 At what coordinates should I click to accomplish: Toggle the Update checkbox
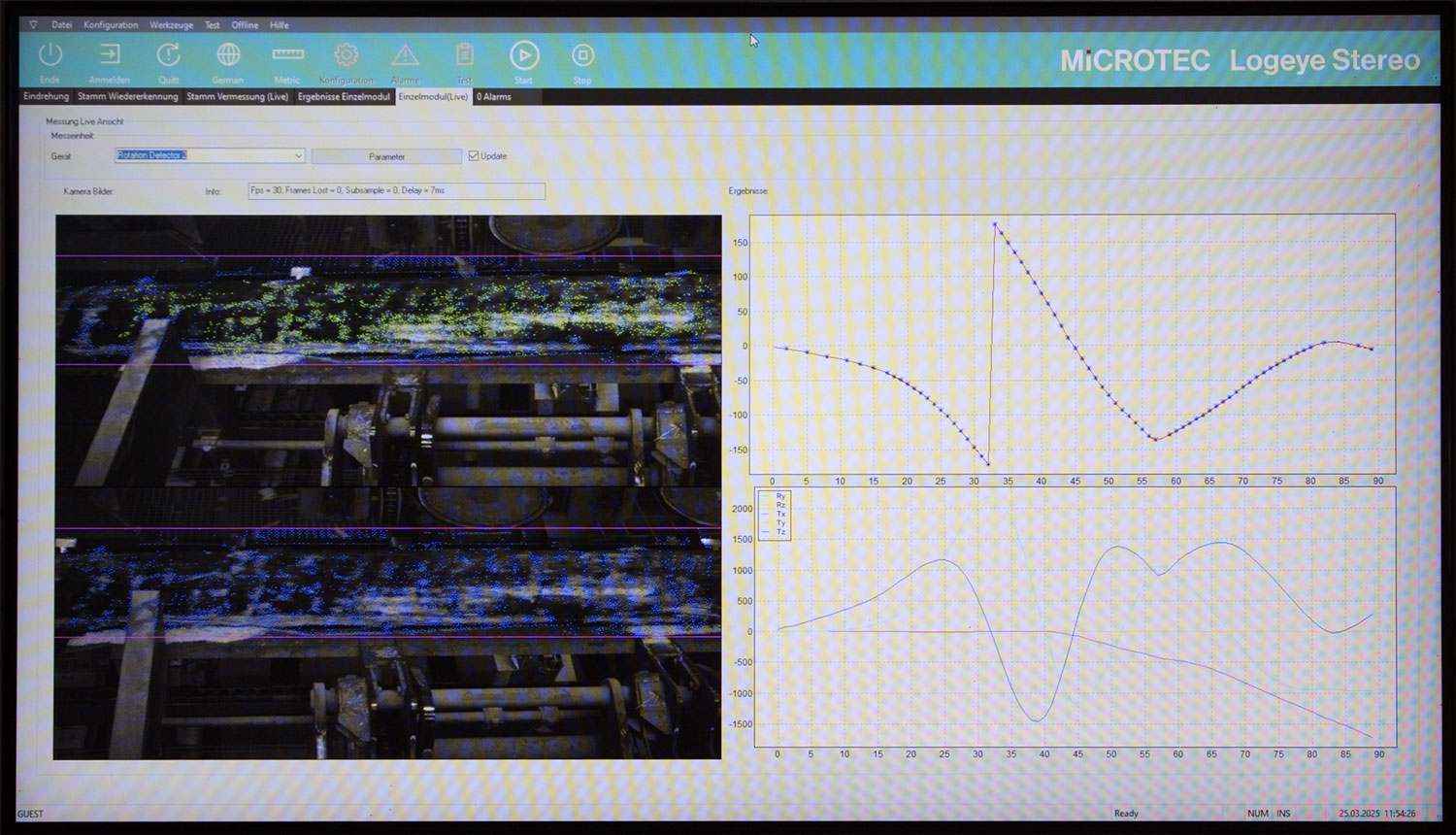[474, 155]
